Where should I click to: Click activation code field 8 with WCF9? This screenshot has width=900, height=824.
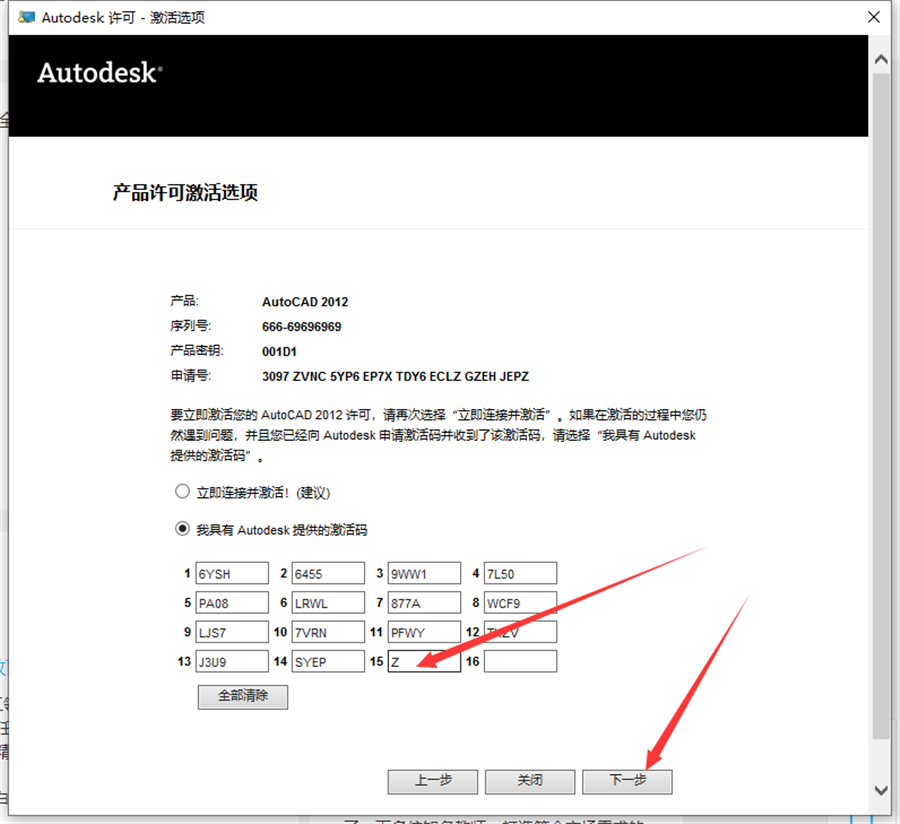click(x=520, y=603)
